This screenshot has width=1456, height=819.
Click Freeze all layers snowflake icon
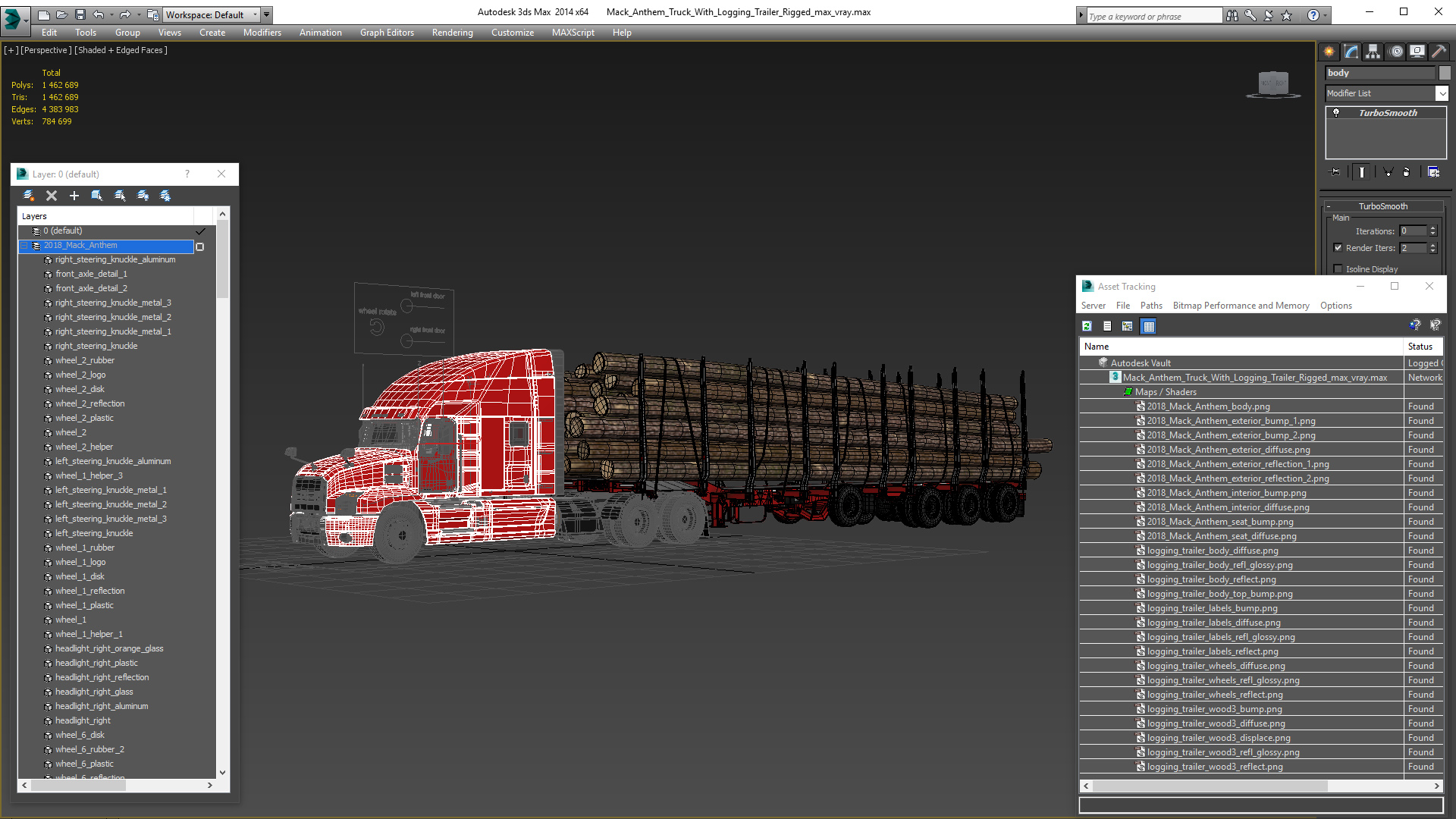[x=165, y=196]
